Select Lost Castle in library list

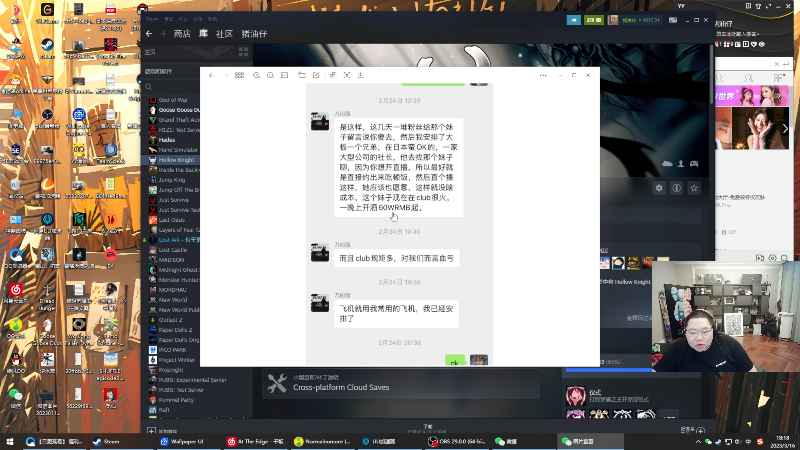pyautogui.click(x=173, y=250)
